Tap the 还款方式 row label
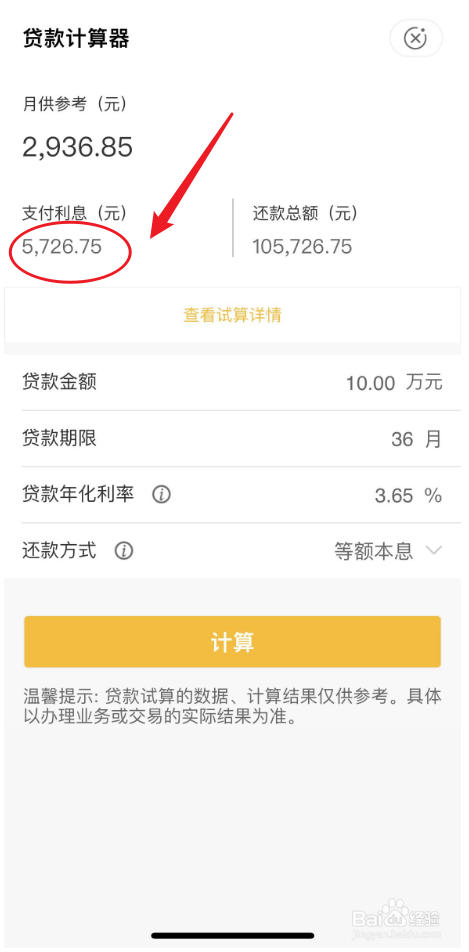The width and height of the screenshot is (469, 952). coord(60,551)
